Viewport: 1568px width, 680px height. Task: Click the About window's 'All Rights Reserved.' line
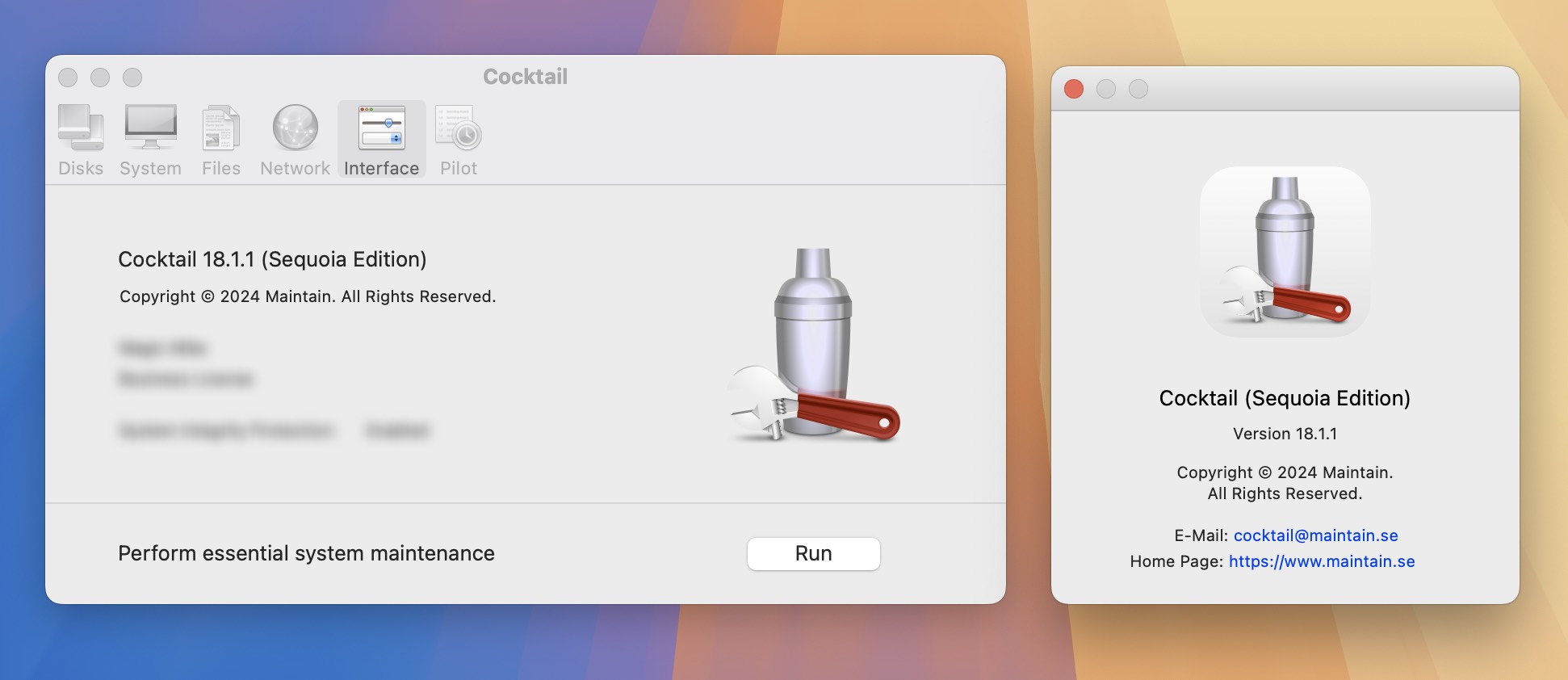pos(1285,493)
